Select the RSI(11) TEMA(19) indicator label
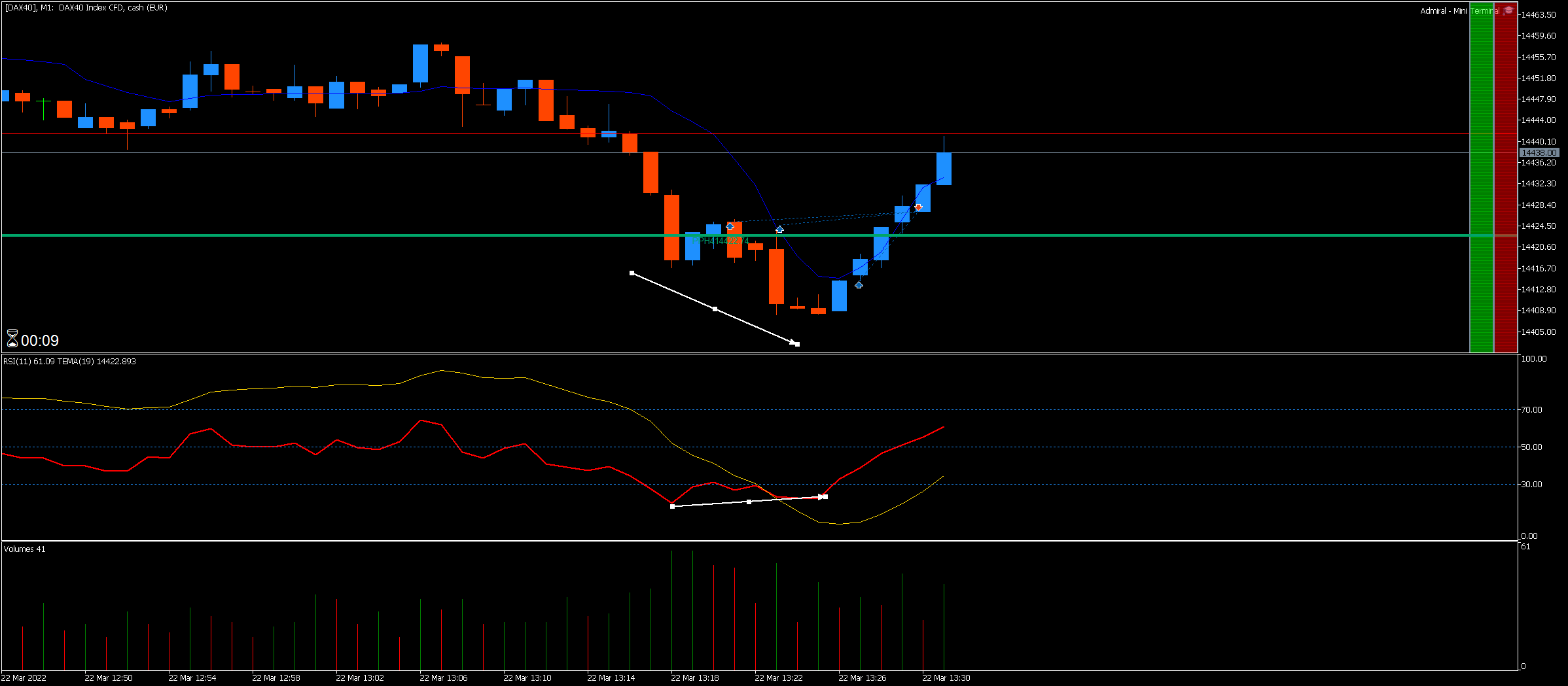 [x=70, y=362]
